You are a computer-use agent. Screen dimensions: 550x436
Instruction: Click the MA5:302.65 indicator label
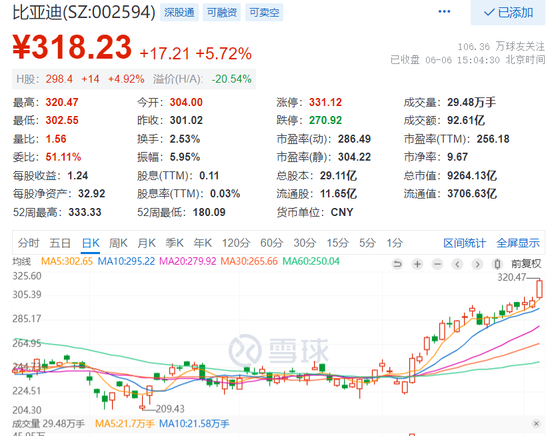67,261
